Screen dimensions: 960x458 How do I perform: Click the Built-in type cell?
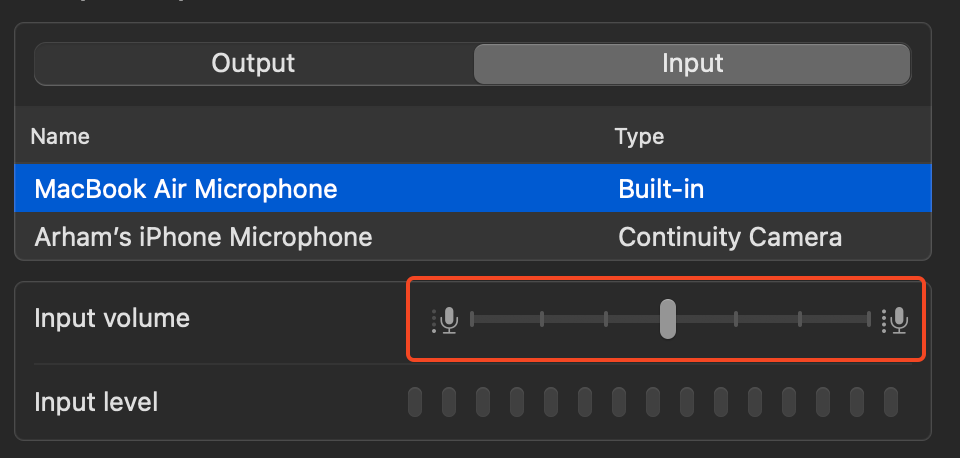click(661, 189)
